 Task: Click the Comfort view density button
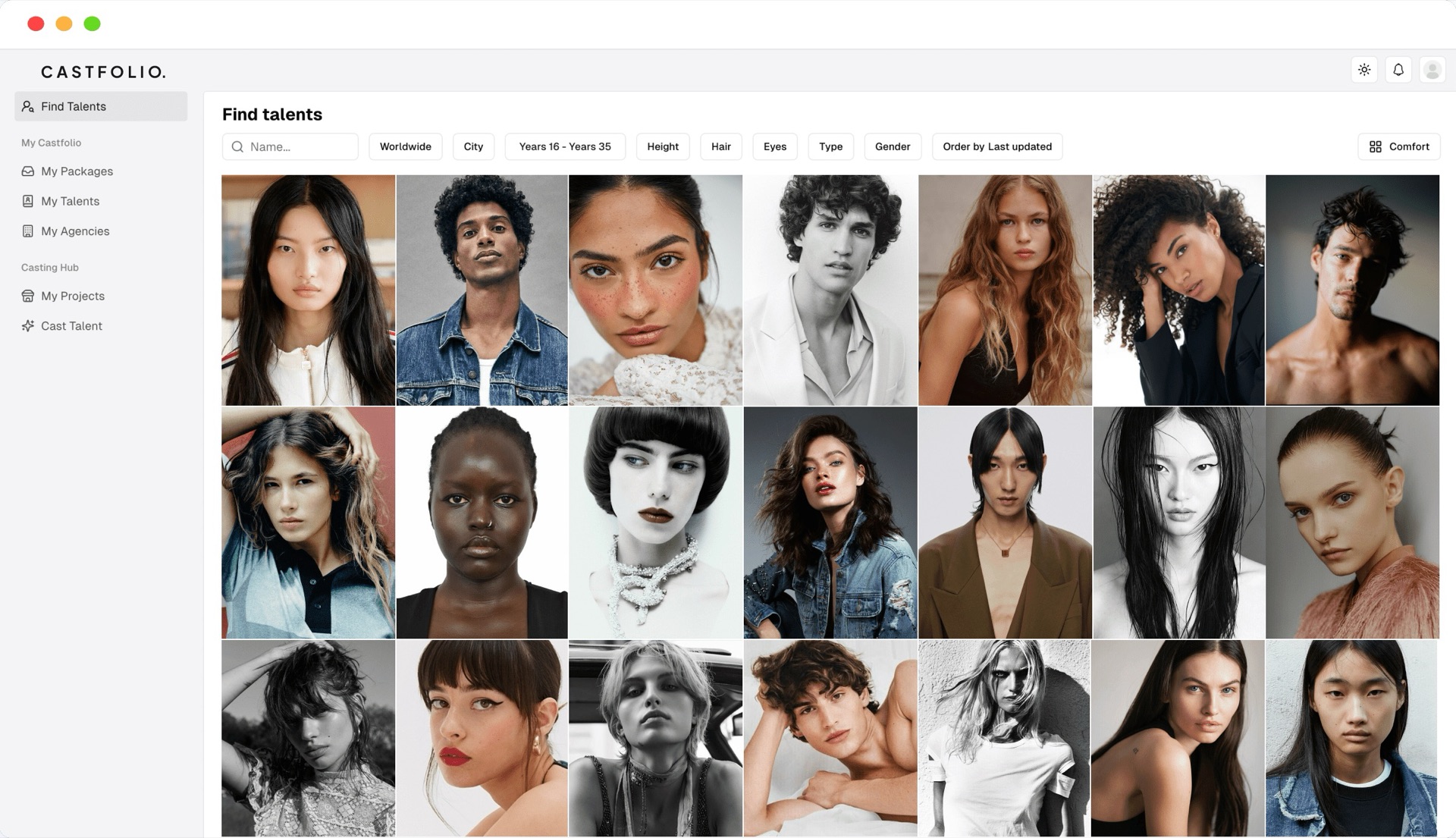[x=1399, y=146]
